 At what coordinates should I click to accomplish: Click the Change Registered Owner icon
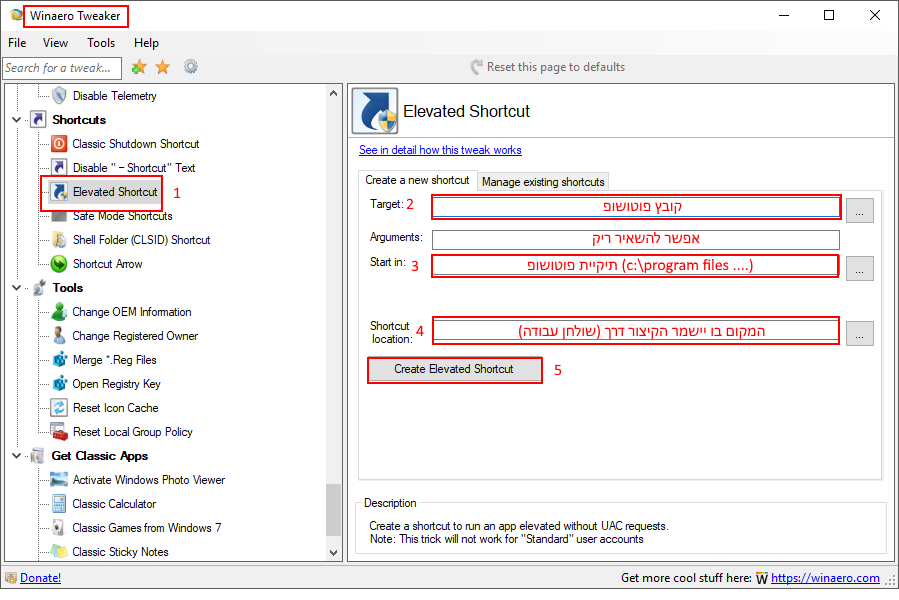pyautogui.click(x=59, y=336)
